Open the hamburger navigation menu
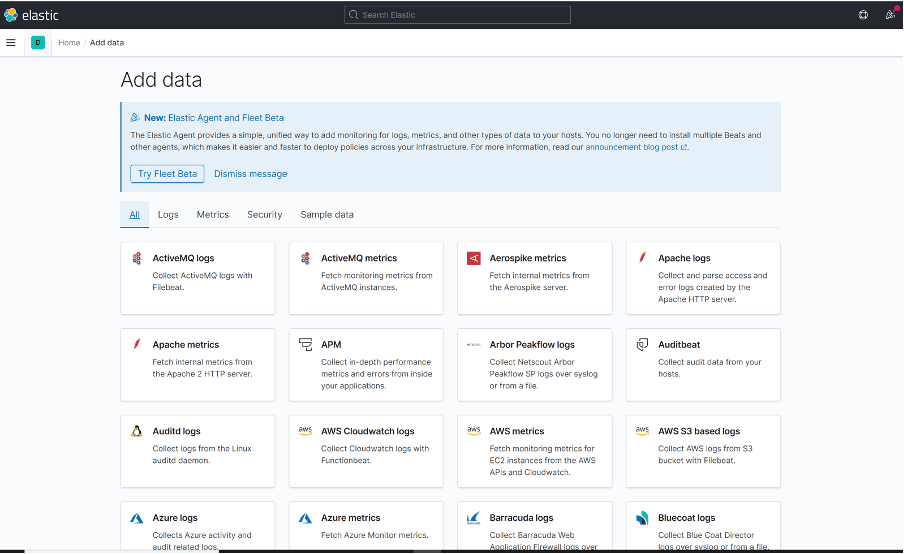This screenshot has width=904, height=554. tap(10, 43)
